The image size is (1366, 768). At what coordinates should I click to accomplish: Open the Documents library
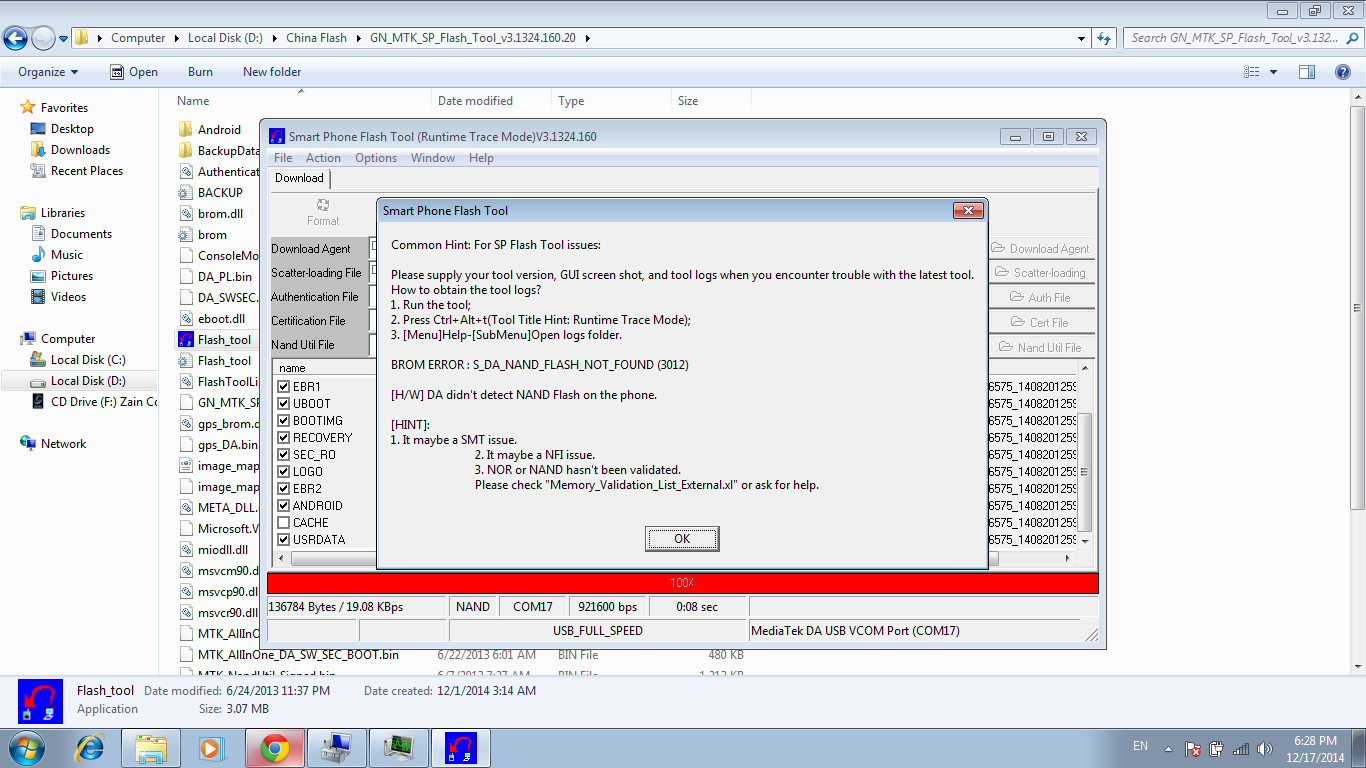[81, 234]
